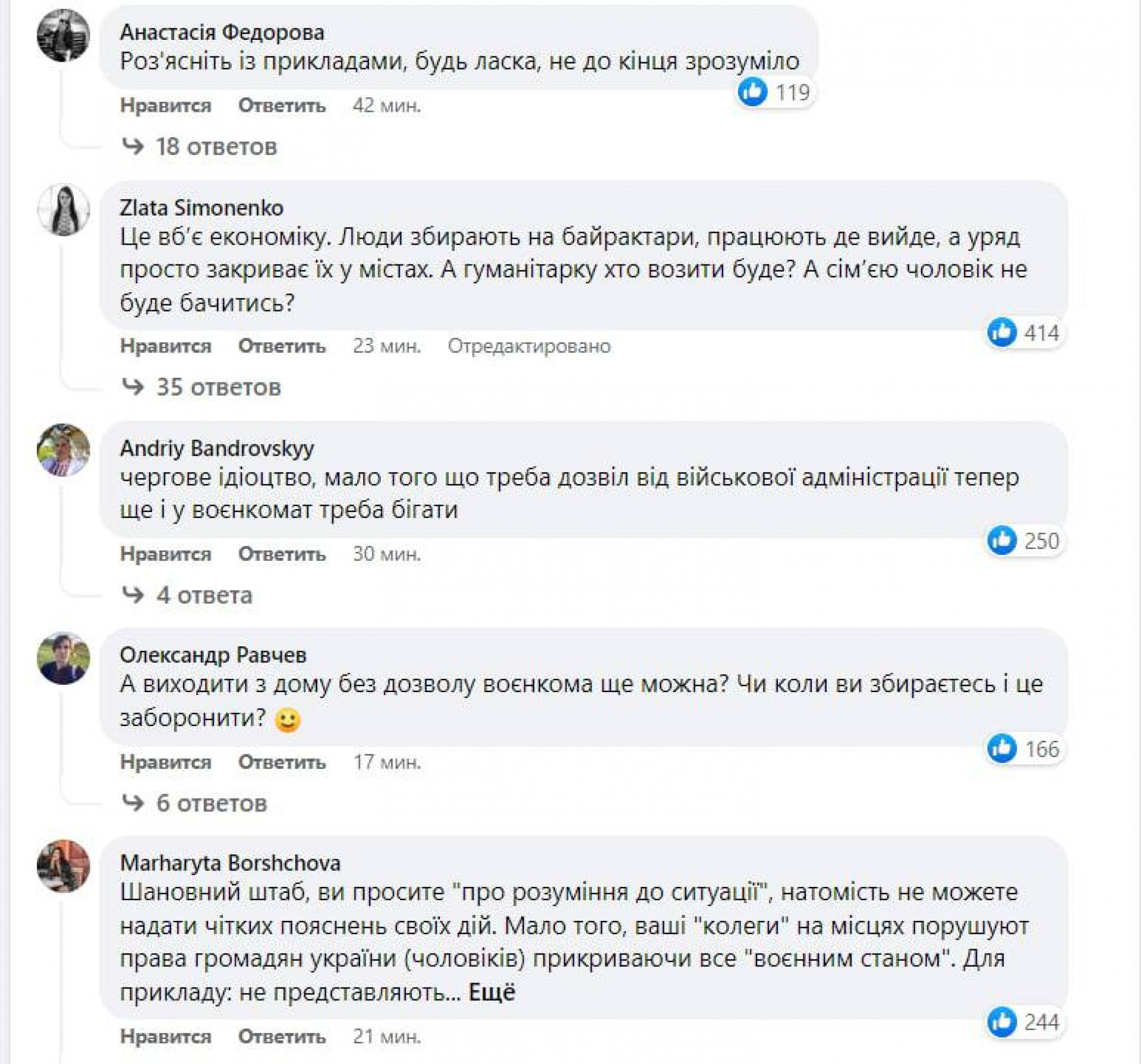Expand the 6 ответов replies thread
The height and width of the screenshot is (1064, 1141).
coord(212,804)
